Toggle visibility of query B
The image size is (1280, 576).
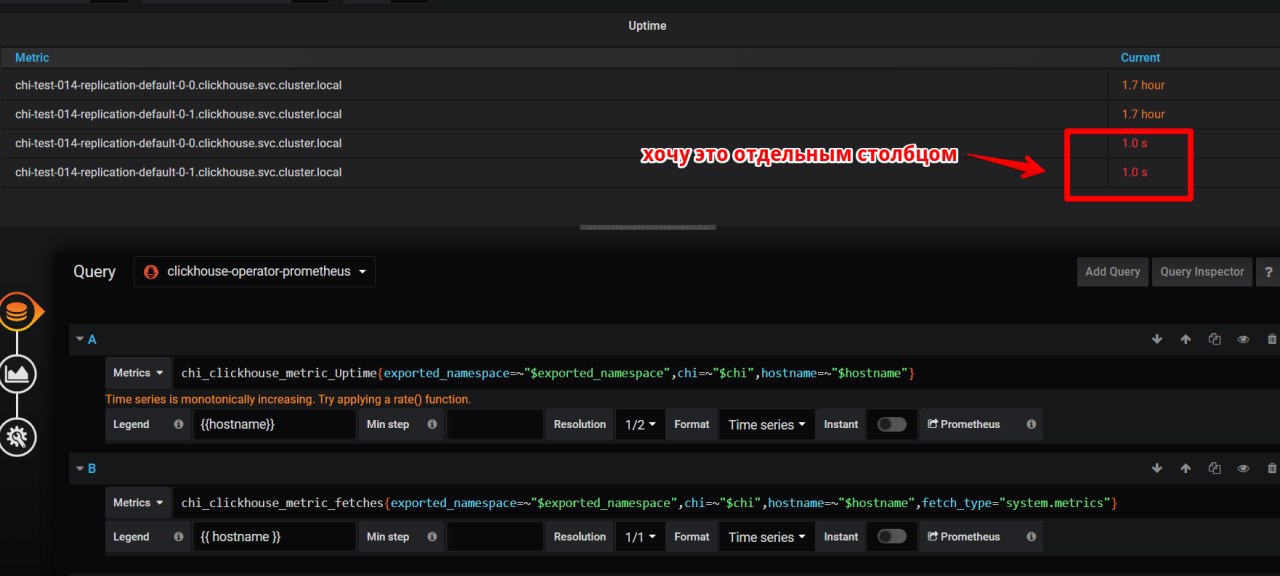[x=1243, y=468]
